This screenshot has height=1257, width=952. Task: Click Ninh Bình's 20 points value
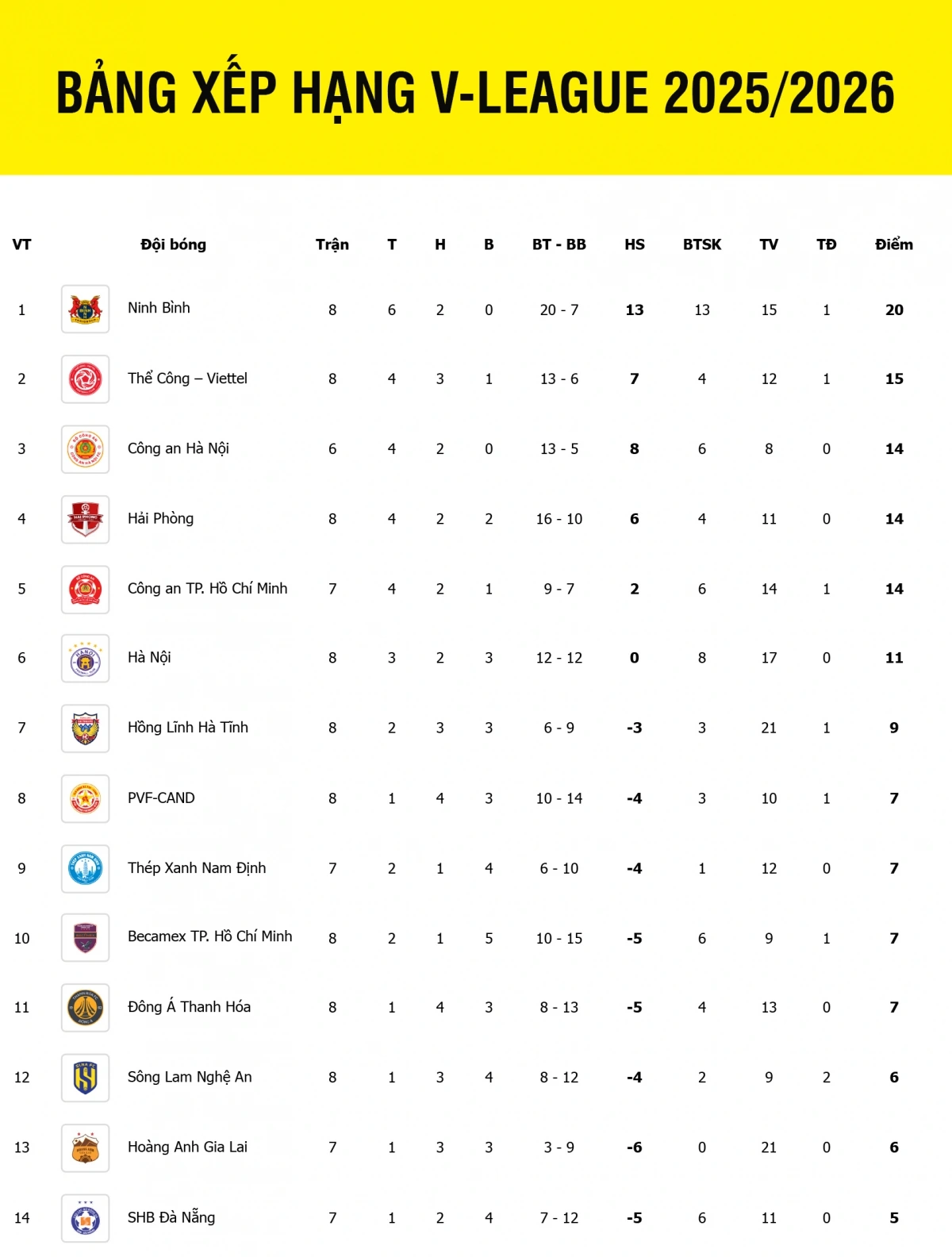894,309
